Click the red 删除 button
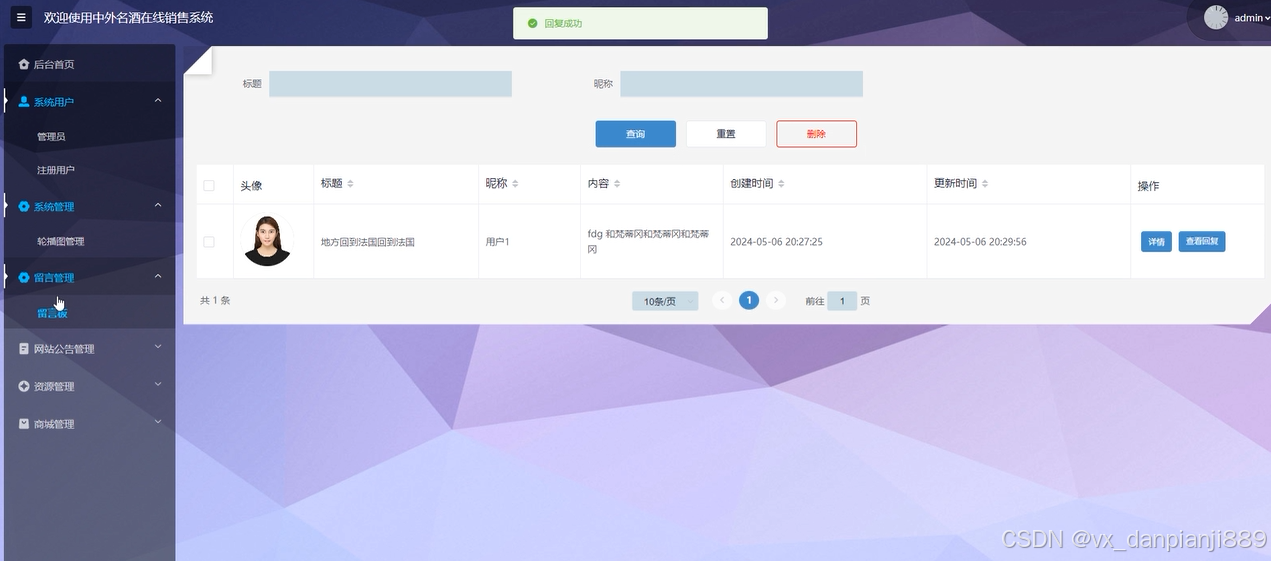The height and width of the screenshot is (561, 1271). [816, 134]
